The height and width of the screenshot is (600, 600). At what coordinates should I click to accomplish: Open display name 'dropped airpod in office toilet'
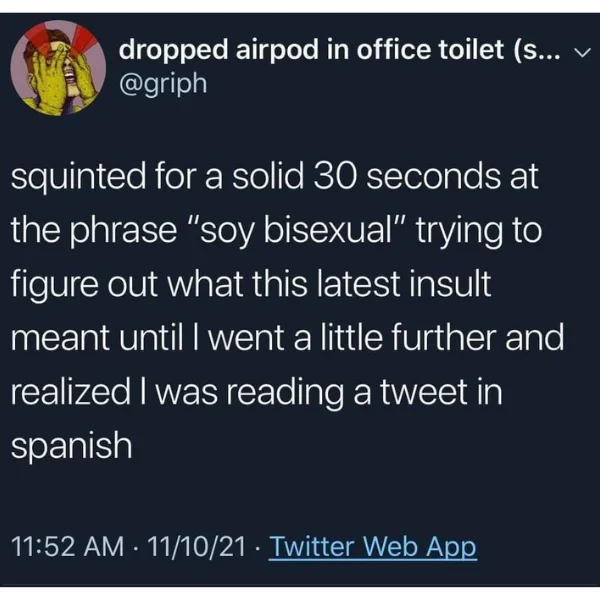click(311, 50)
